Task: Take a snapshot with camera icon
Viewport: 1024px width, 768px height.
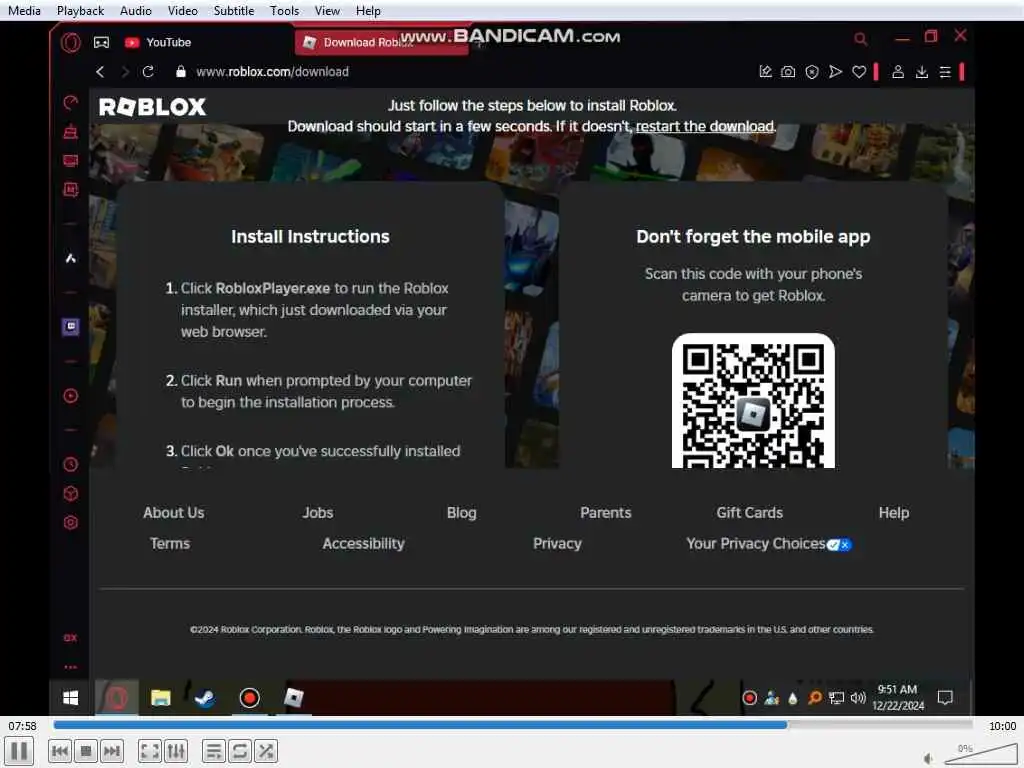Action: (x=788, y=72)
